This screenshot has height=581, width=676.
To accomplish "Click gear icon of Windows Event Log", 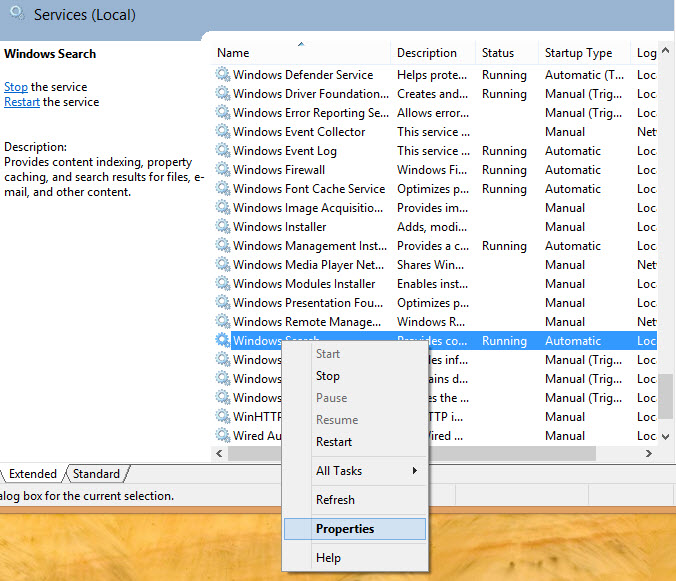I will pyautogui.click(x=223, y=150).
